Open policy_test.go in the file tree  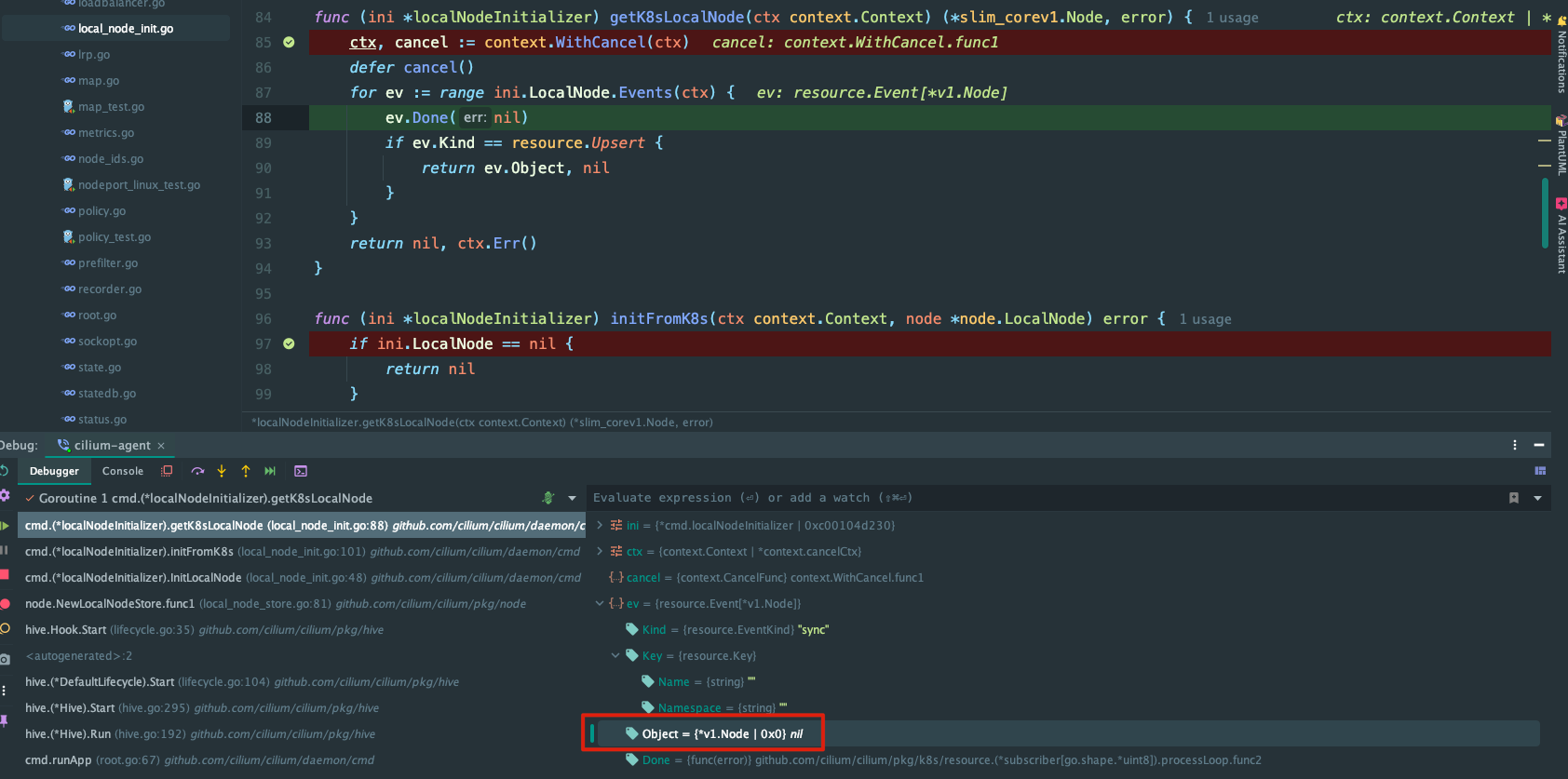(x=115, y=237)
